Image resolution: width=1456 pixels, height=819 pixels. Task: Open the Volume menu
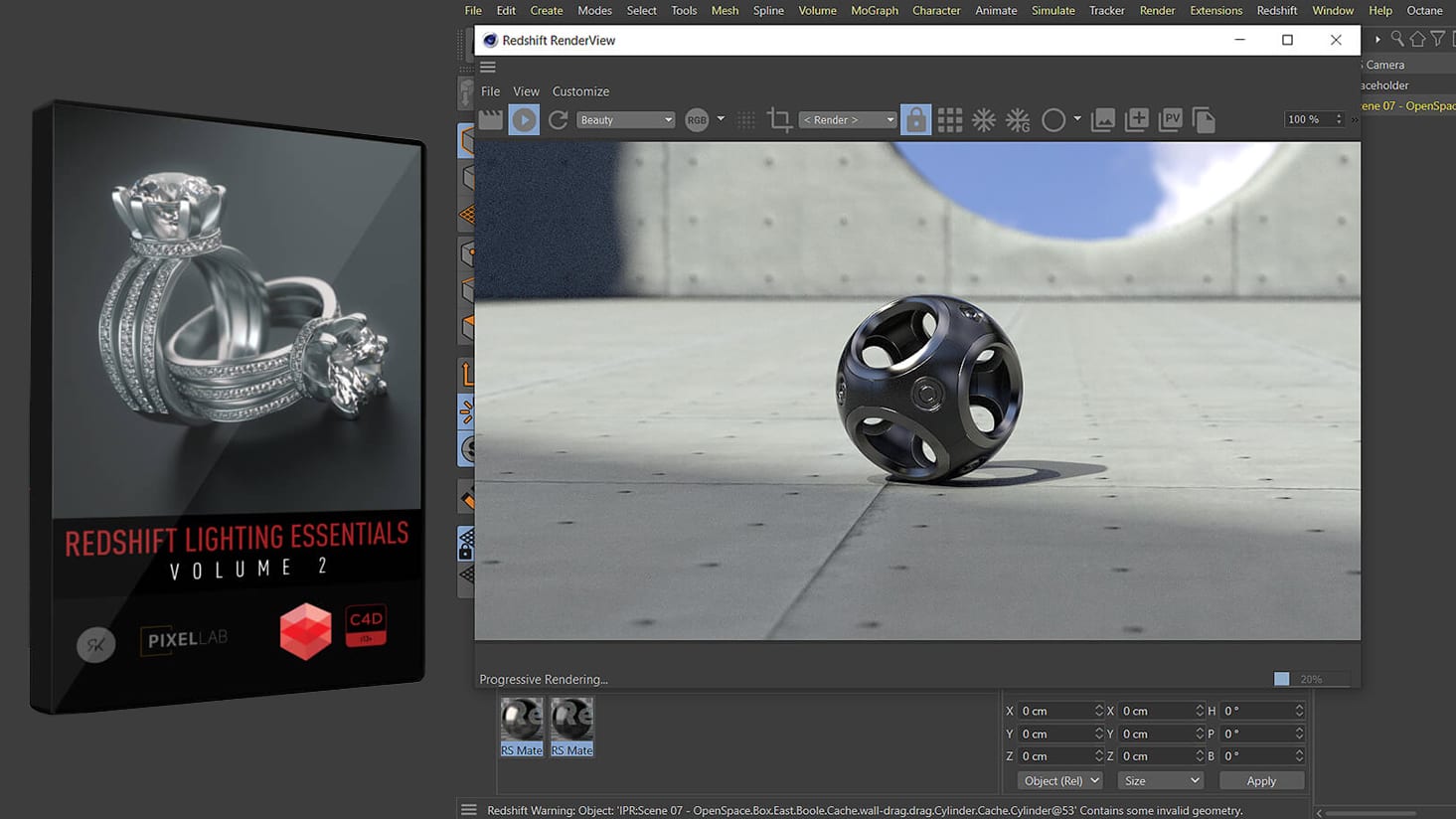point(818,10)
